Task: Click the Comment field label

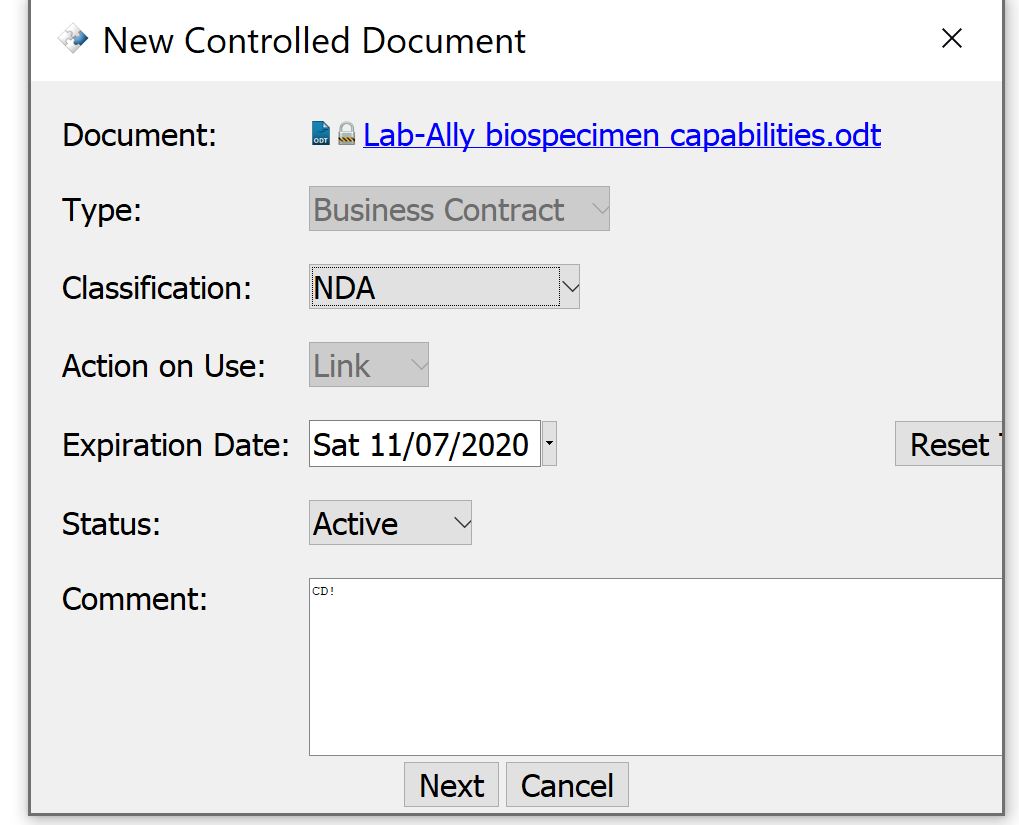Action: pyautogui.click(x=134, y=600)
